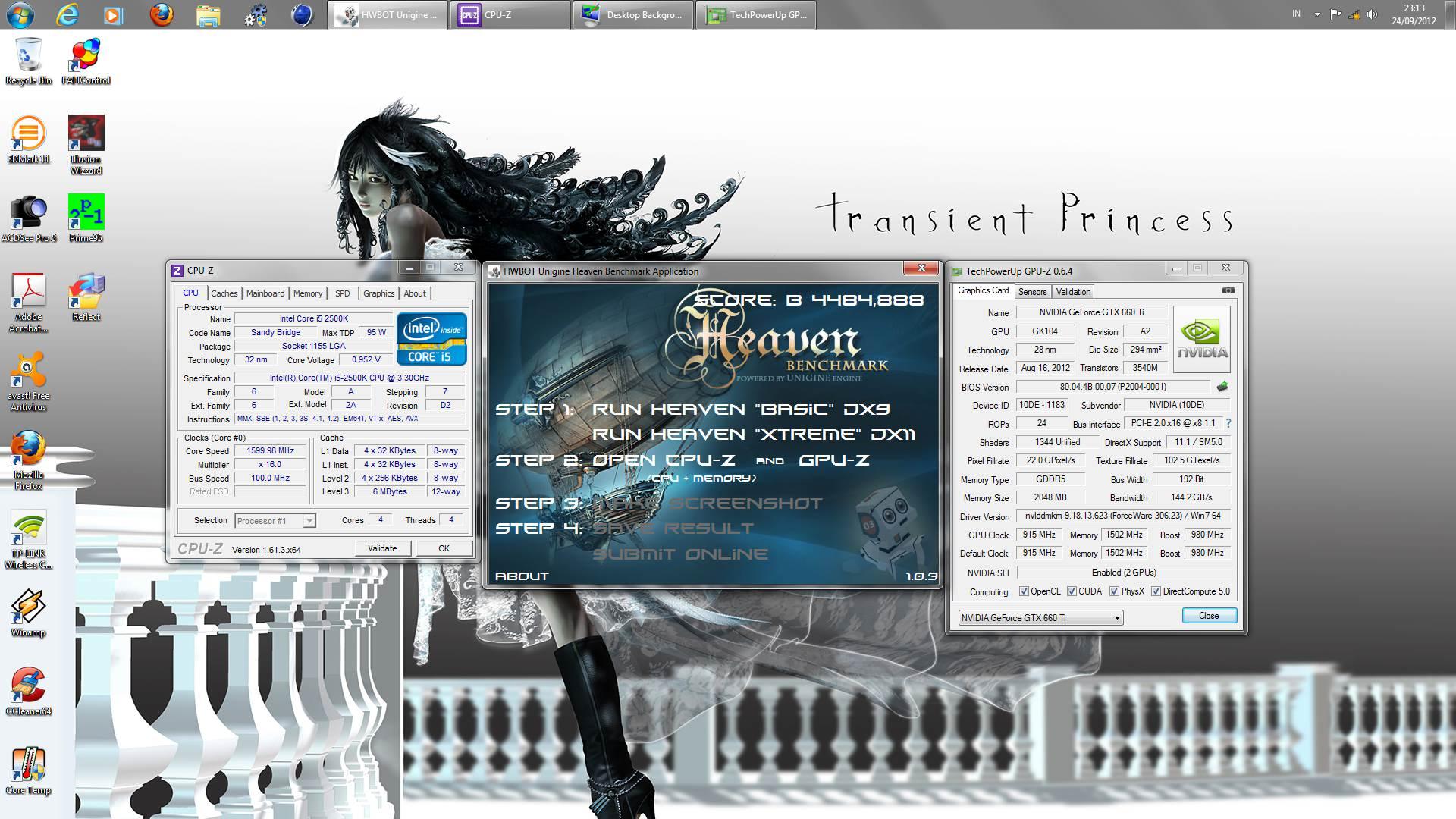This screenshot has width=1456, height=819.
Task: Click the Windows Start orb
Action: pyautogui.click(x=20, y=14)
